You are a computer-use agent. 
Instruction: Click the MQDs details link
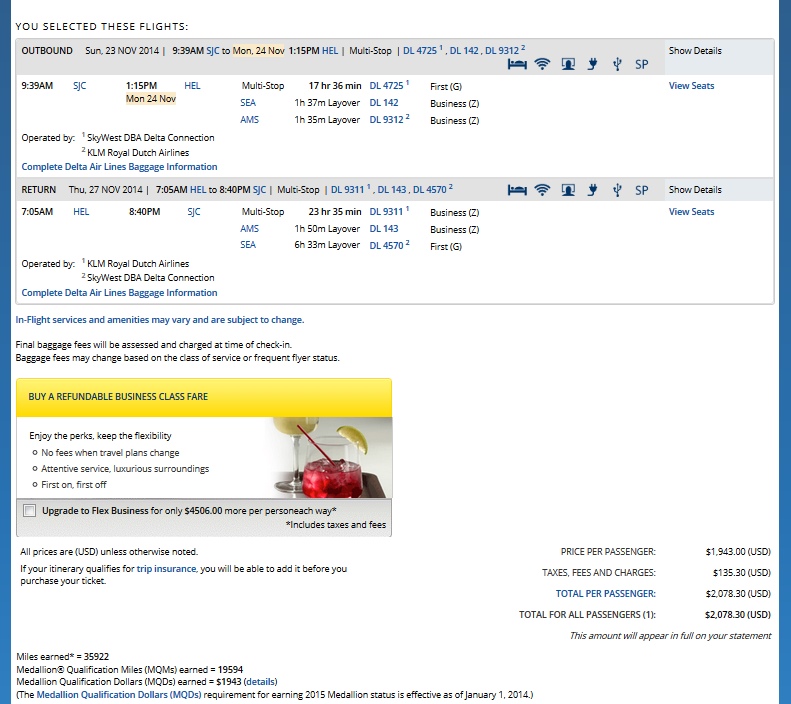tap(260, 681)
